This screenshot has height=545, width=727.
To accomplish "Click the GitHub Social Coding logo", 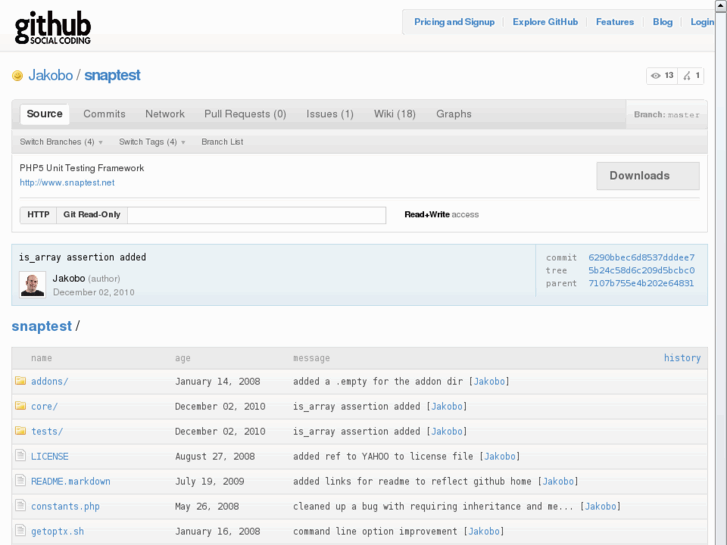I will point(52,28).
